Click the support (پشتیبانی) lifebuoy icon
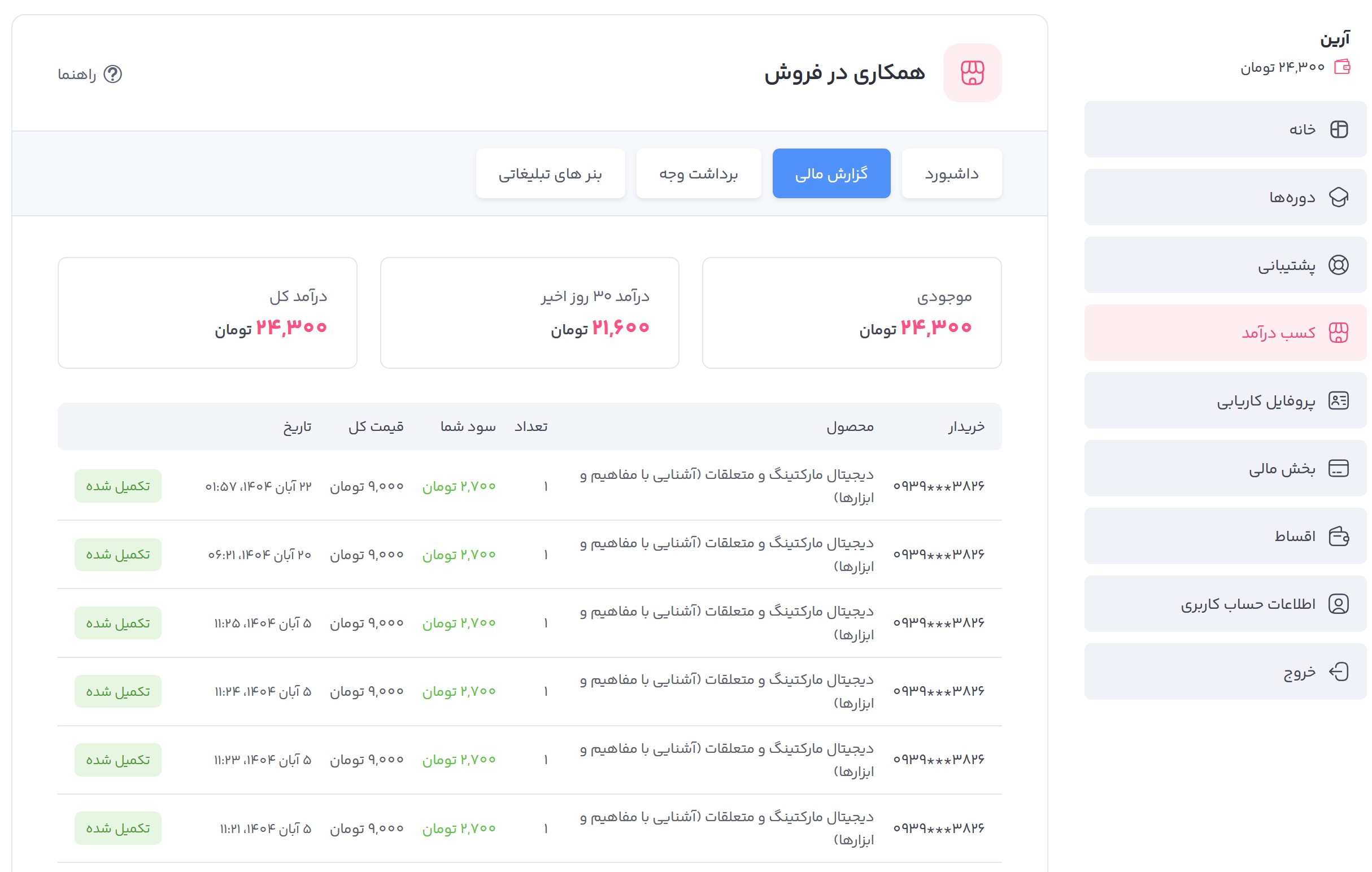Viewport: 1372px width, 872px height. [x=1338, y=265]
